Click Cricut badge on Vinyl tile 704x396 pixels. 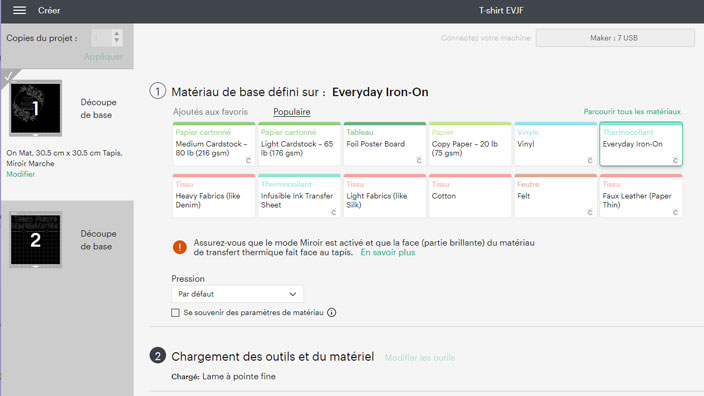tap(590, 160)
